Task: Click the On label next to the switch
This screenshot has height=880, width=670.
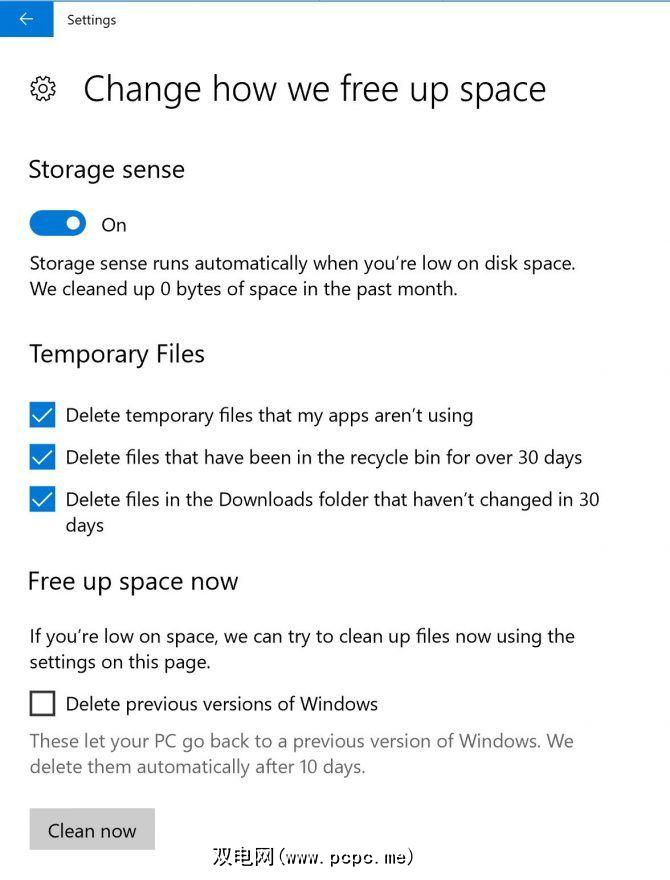Action: click(114, 225)
